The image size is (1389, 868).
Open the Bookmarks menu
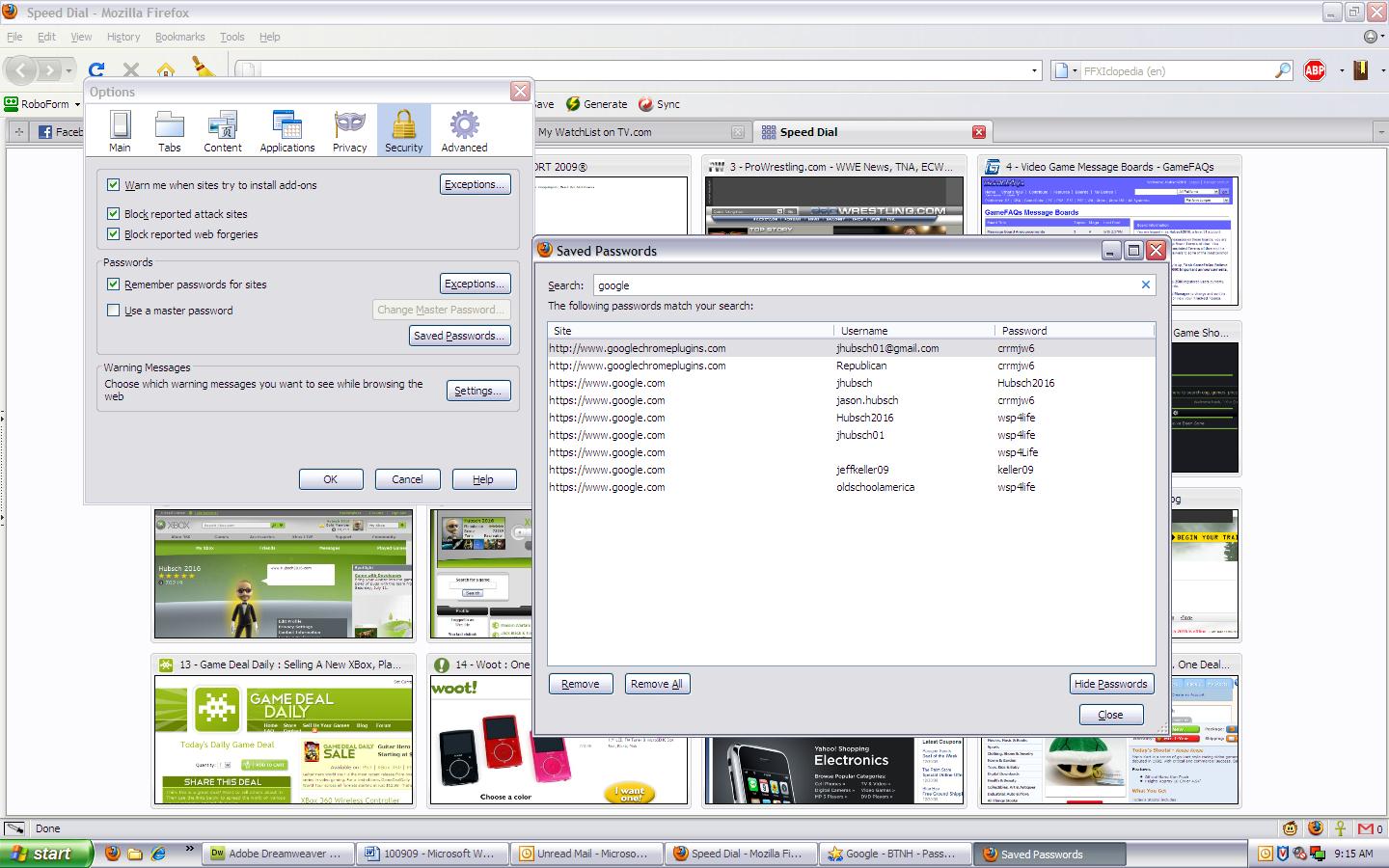pyautogui.click(x=179, y=37)
